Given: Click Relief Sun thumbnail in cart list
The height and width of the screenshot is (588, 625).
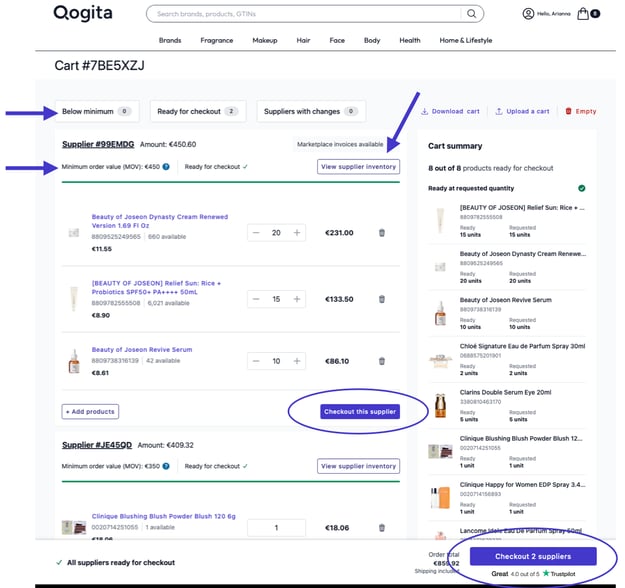Looking at the screenshot, I should (x=74, y=299).
